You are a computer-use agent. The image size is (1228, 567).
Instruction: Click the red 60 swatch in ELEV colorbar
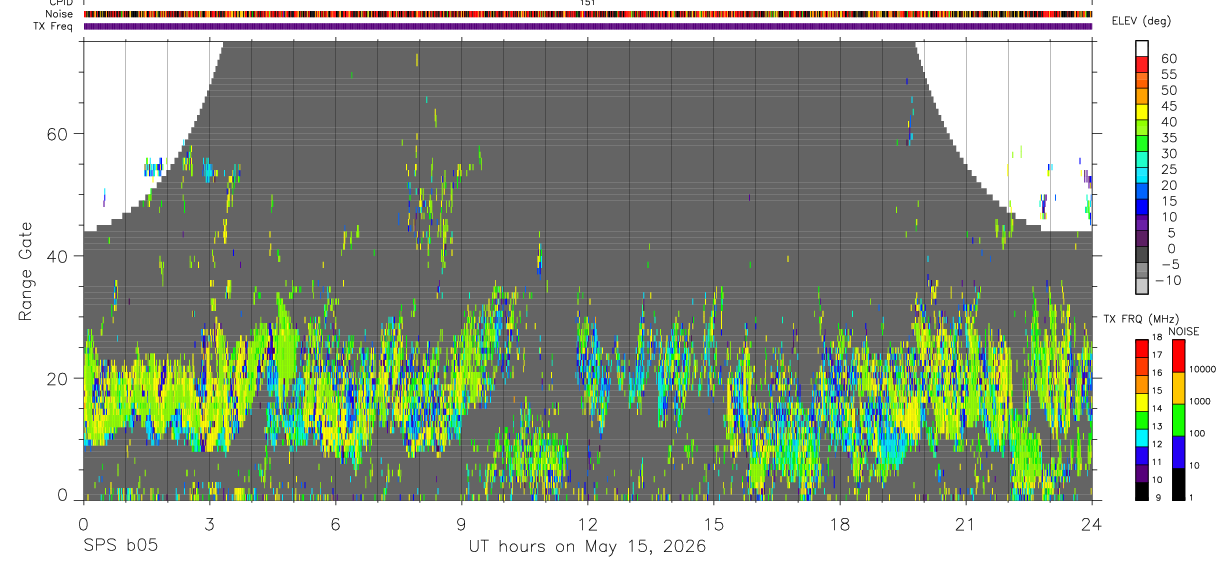coord(1142,63)
